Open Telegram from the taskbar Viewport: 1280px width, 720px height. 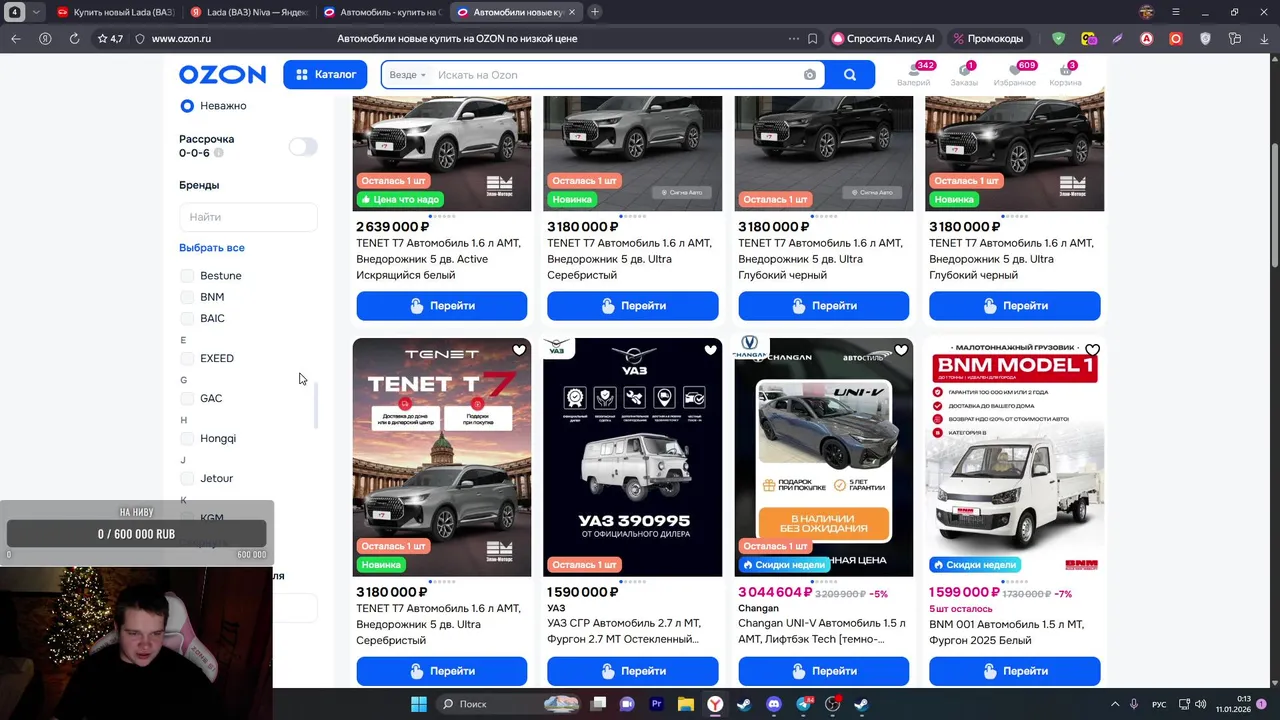point(803,704)
